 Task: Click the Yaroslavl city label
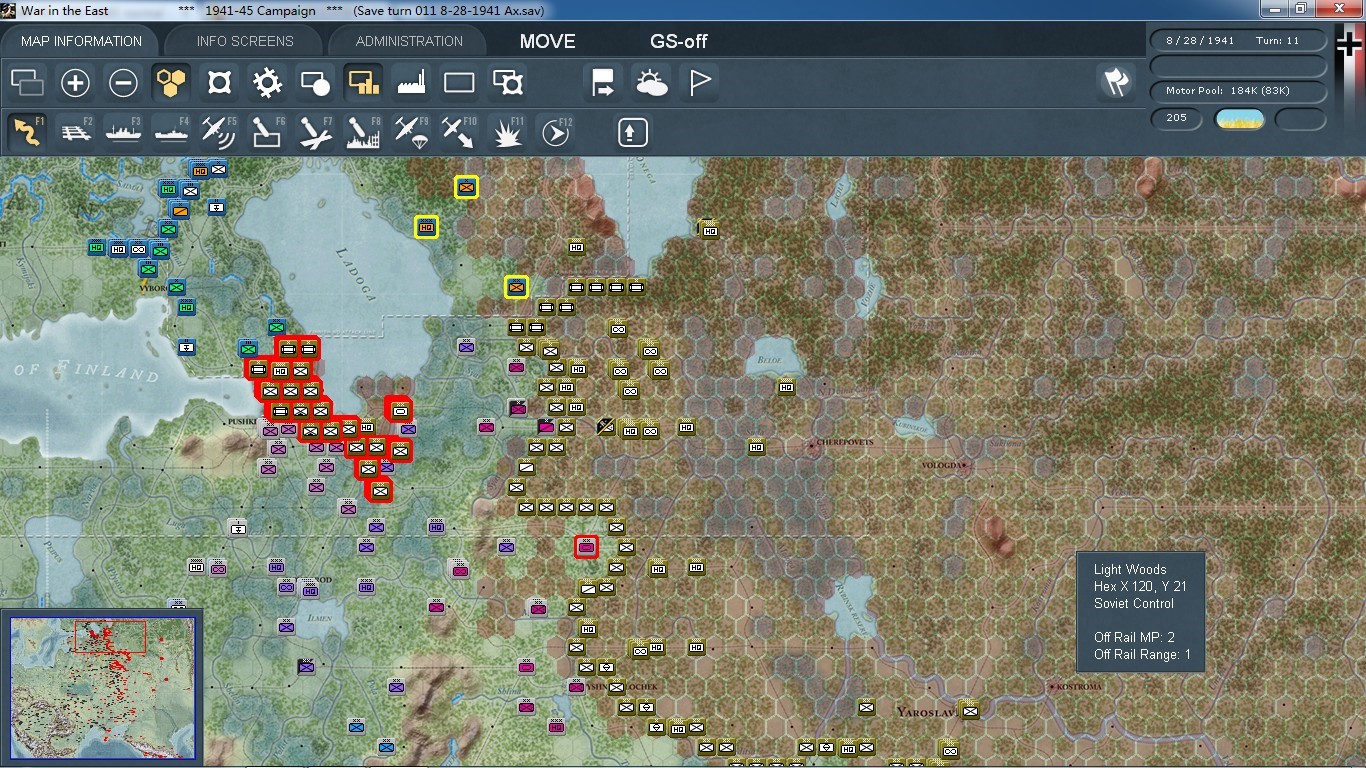coord(926,712)
